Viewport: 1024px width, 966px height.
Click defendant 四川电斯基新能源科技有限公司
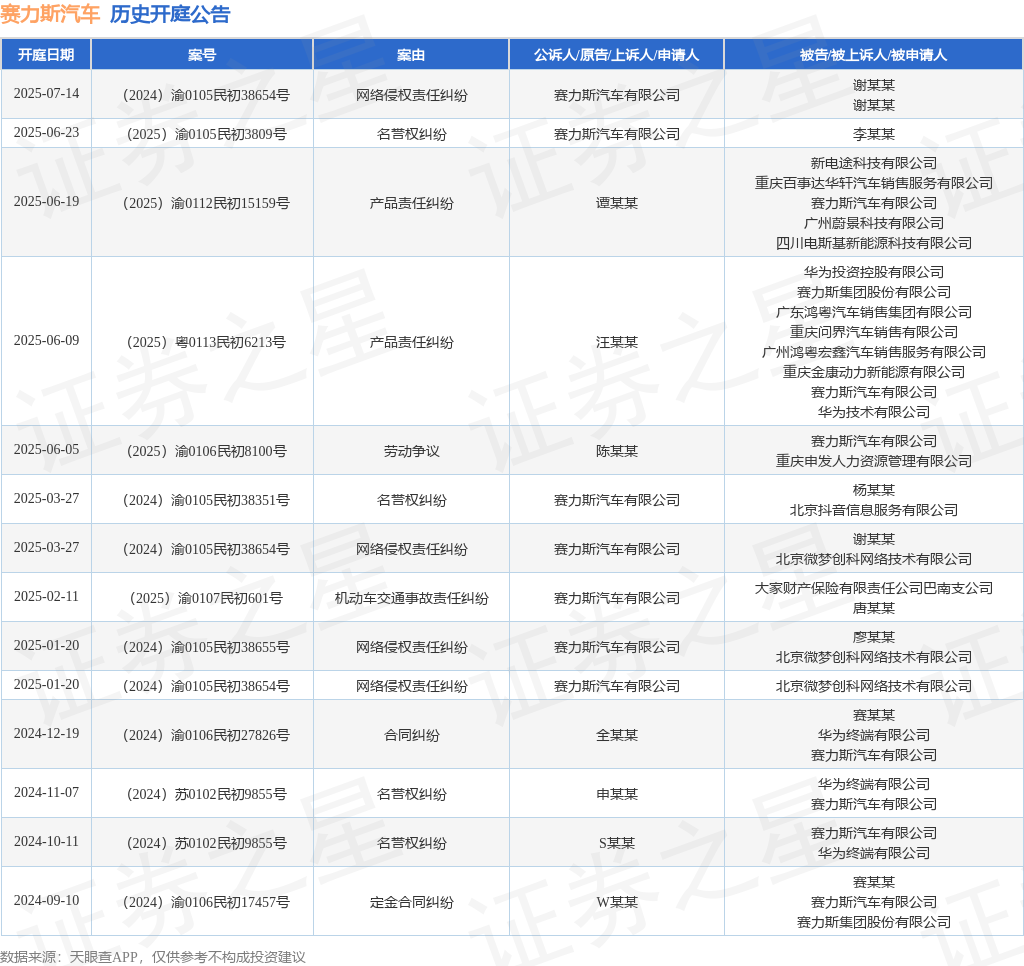click(x=873, y=243)
